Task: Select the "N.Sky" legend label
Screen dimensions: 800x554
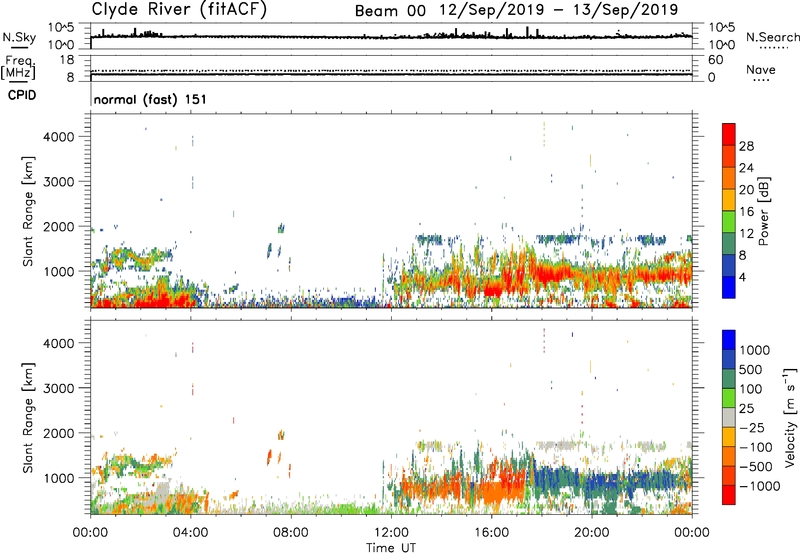Action: (19, 37)
